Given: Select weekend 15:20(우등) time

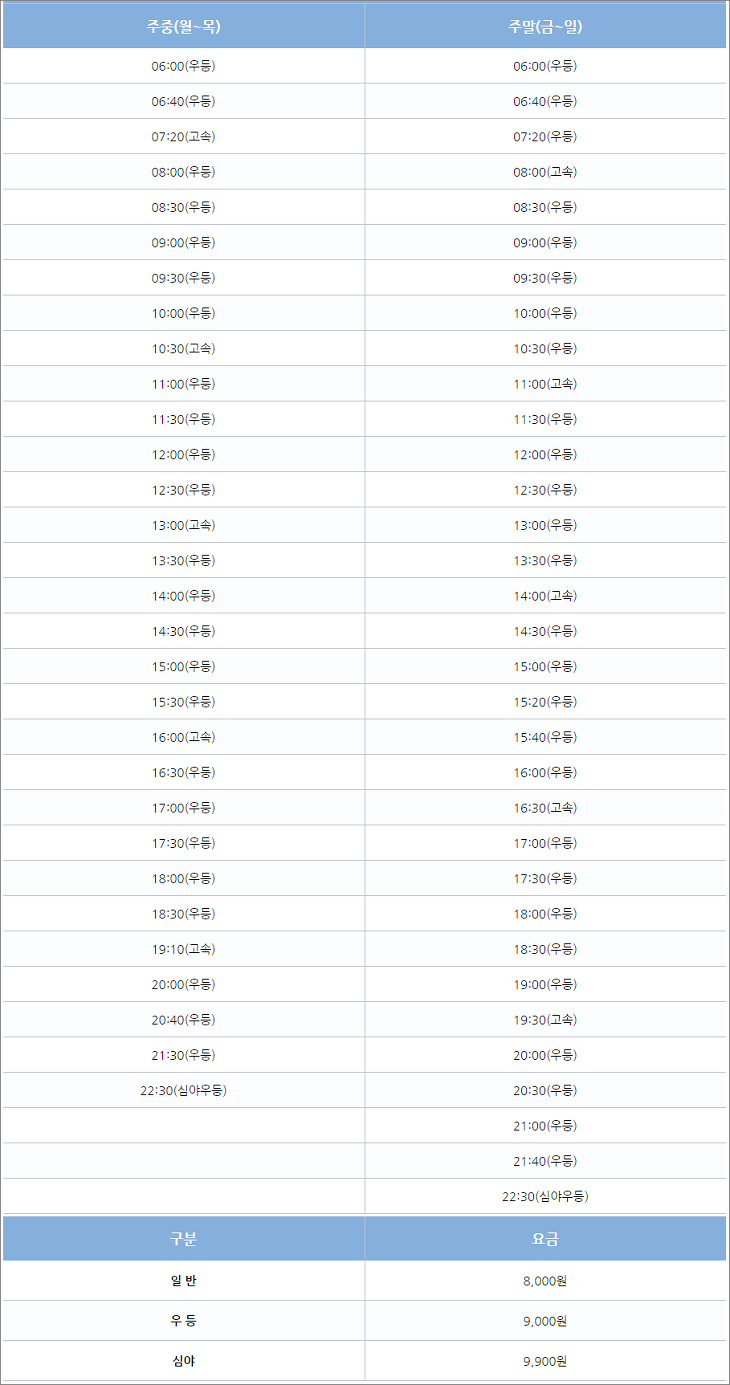Looking at the screenshot, I should pyautogui.click(x=545, y=702).
